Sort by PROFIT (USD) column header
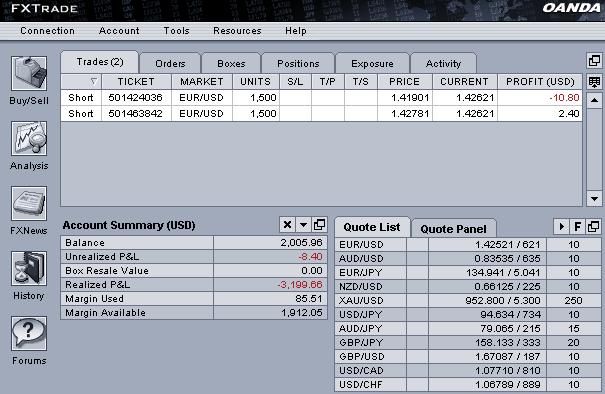Image resolution: width=605 pixels, height=394 pixels. click(x=540, y=82)
